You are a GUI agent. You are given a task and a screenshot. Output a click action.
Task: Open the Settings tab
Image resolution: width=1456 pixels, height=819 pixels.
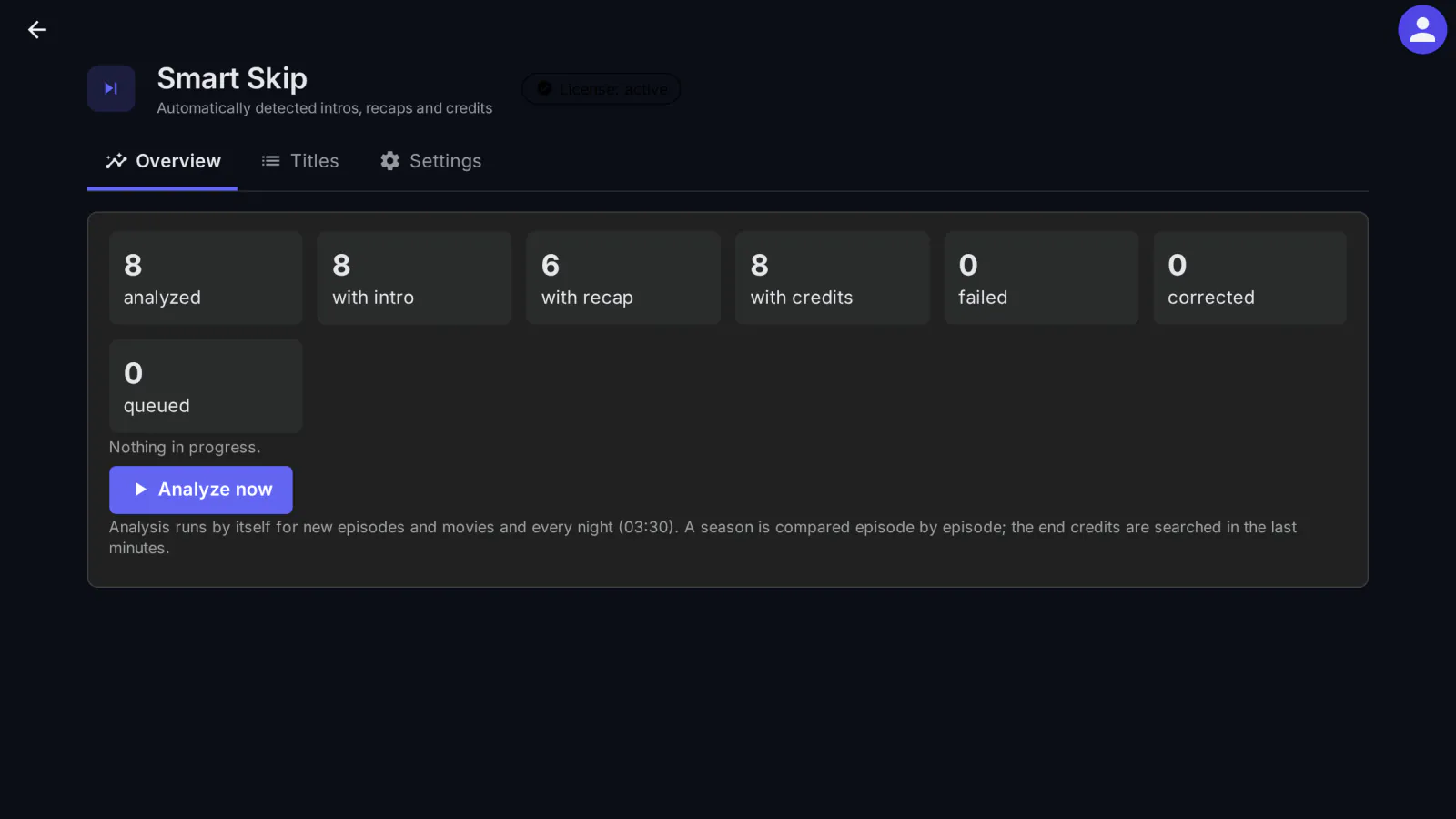tap(430, 161)
